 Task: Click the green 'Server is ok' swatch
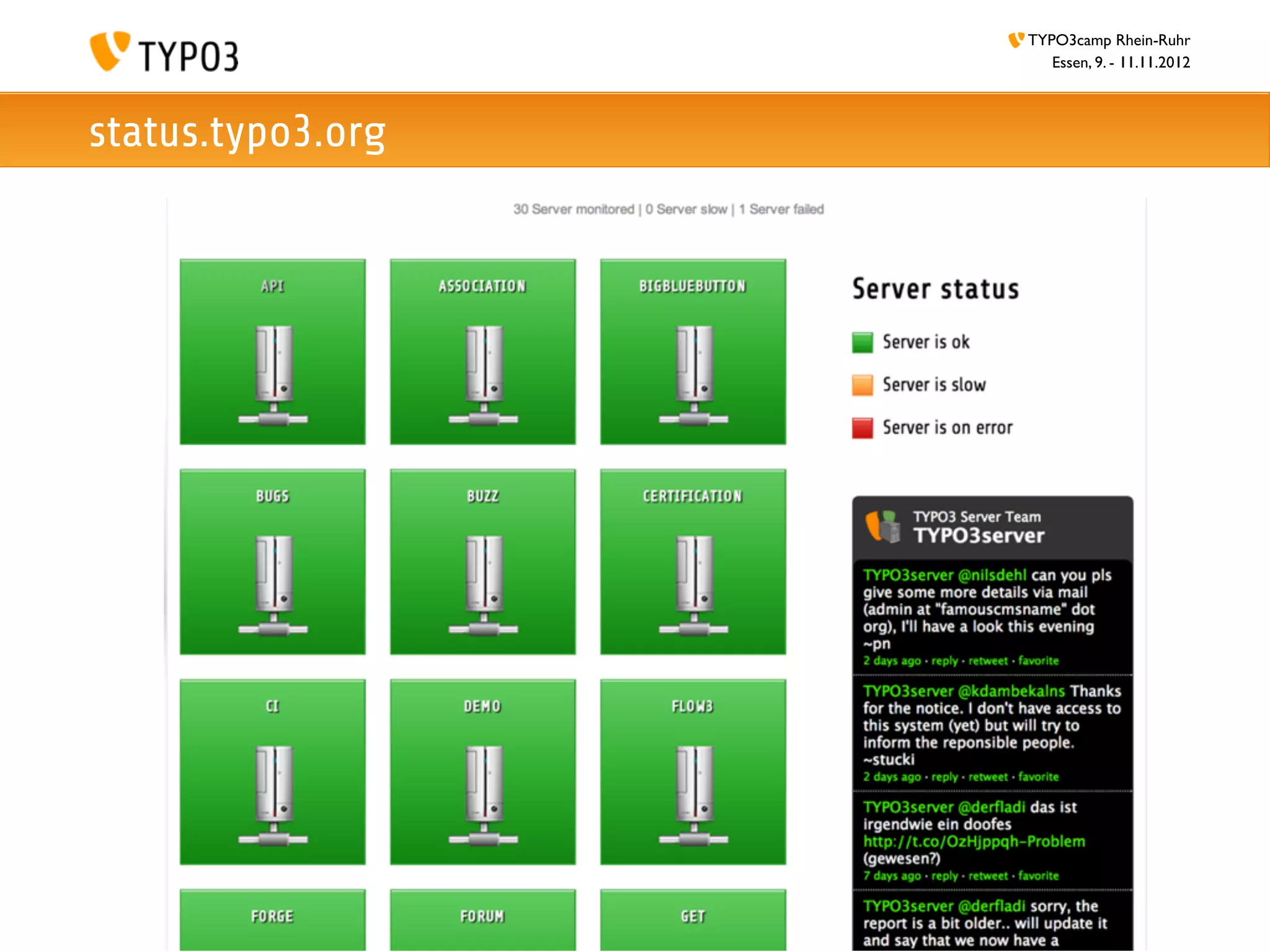click(x=863, y=342)
